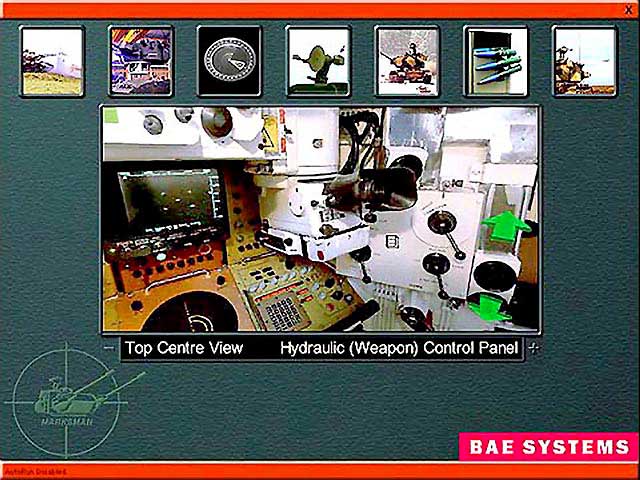Click Hydraulic (Weapon) Control Panel caption

pos(399,349)
